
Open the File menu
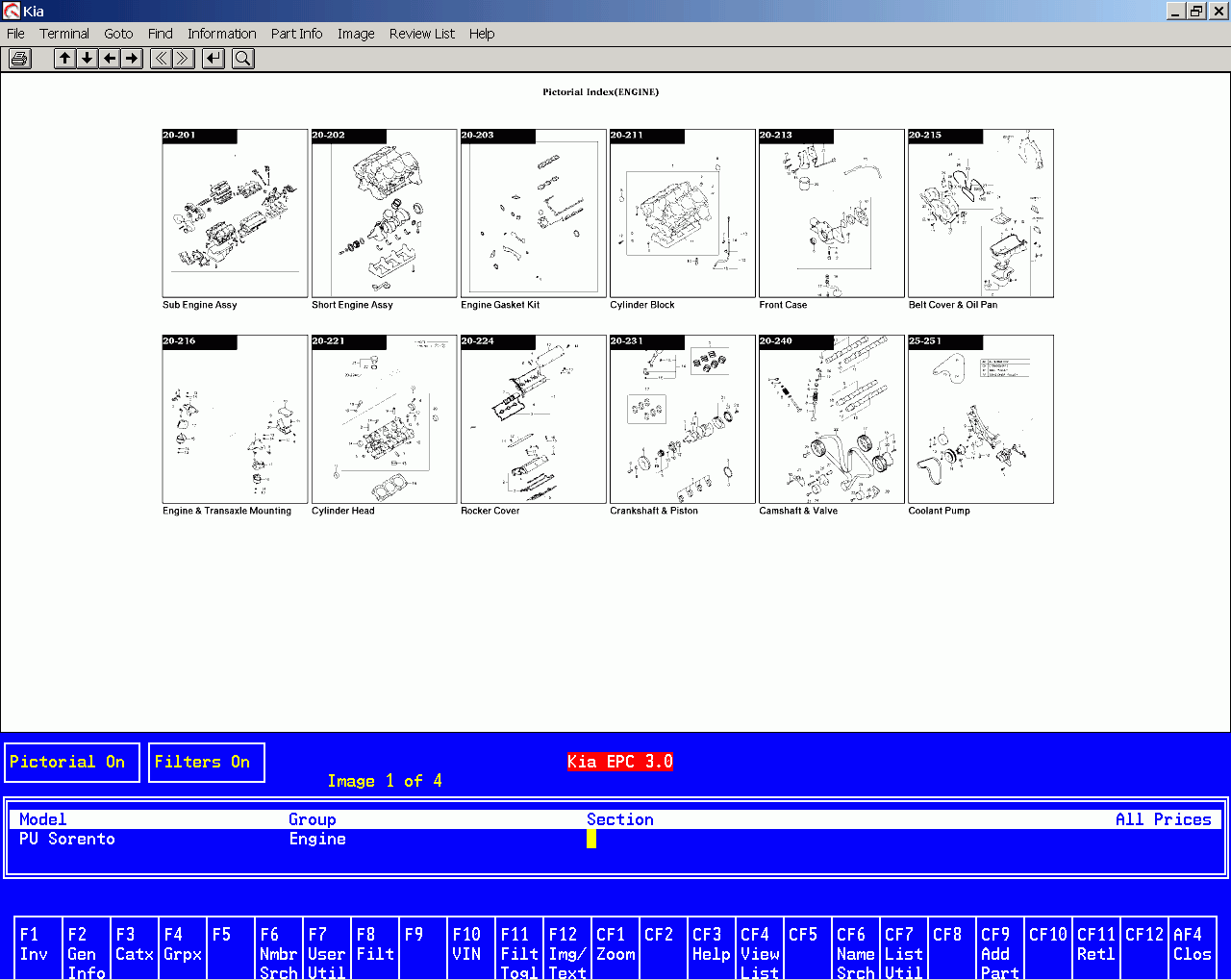(16, 34)
